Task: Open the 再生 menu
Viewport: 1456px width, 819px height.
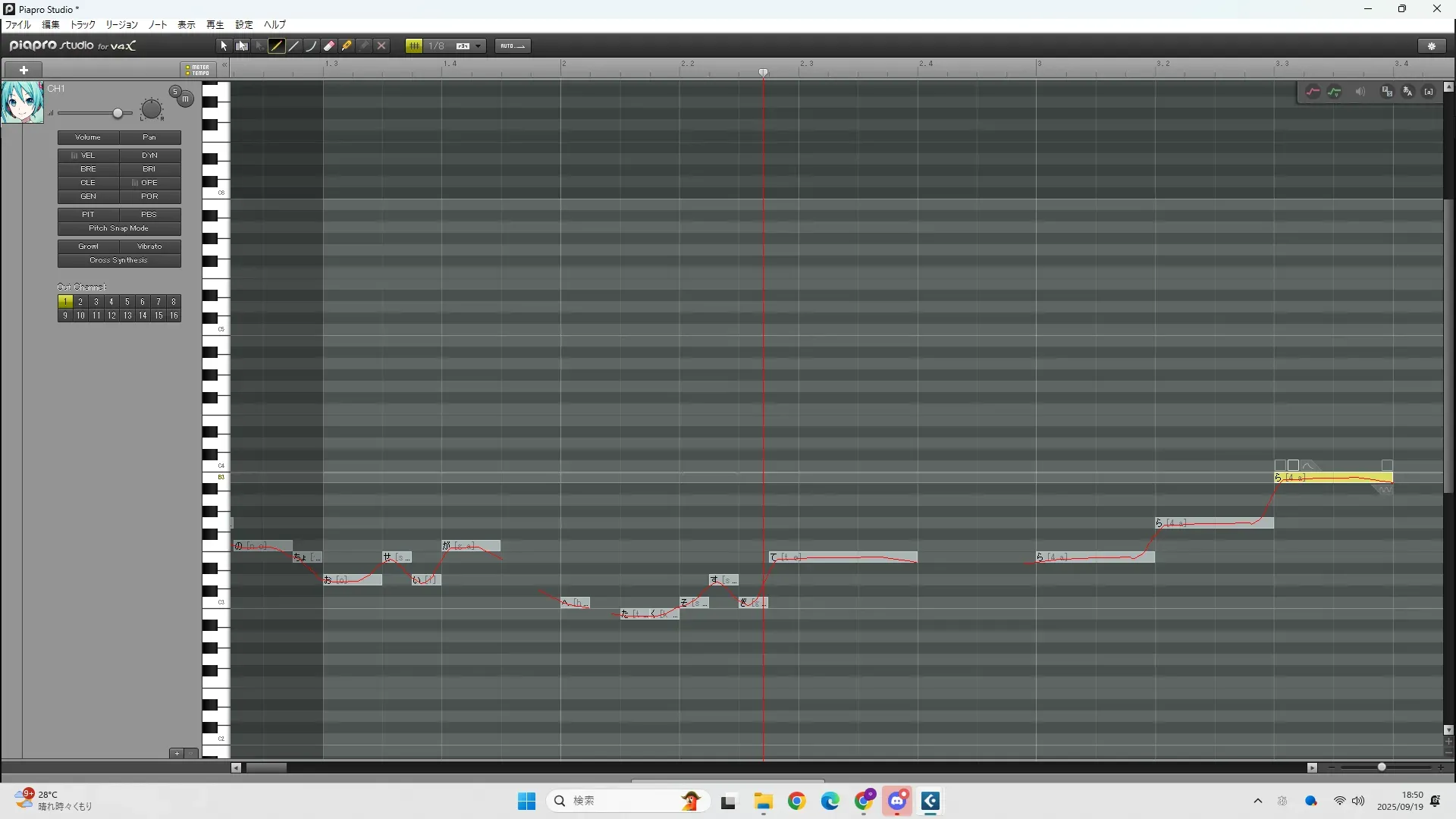Action: tap(215, 25)
